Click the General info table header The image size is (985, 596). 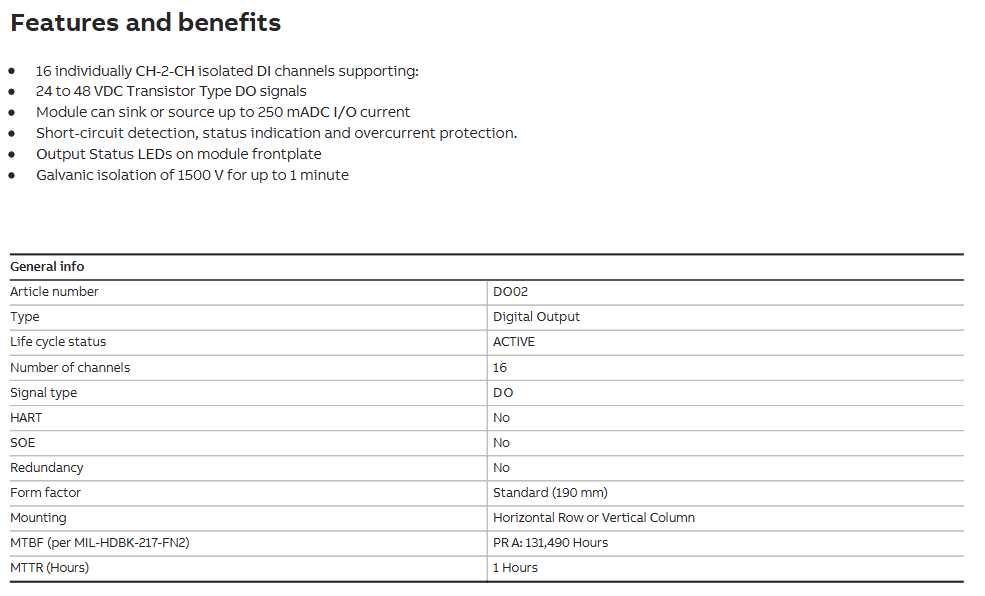point(47,267)
